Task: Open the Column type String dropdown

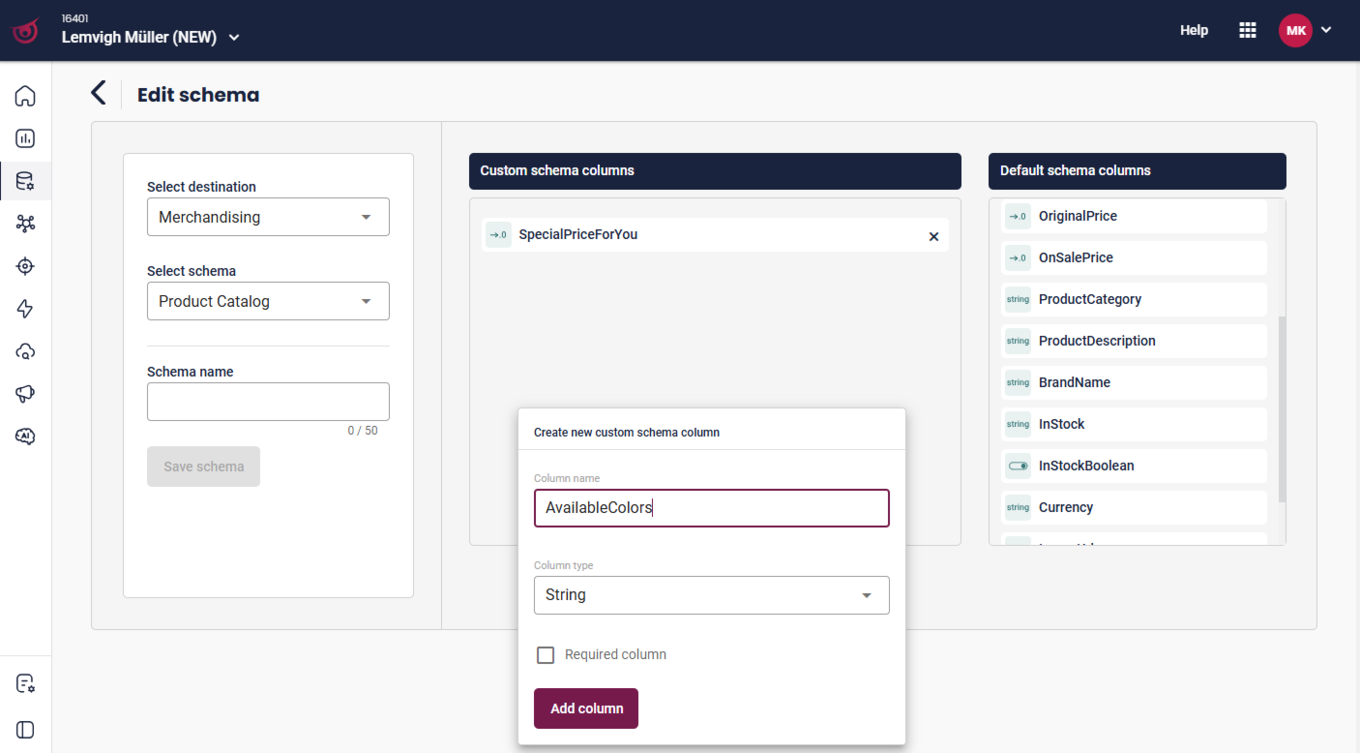Action: (x=711, y=595)
